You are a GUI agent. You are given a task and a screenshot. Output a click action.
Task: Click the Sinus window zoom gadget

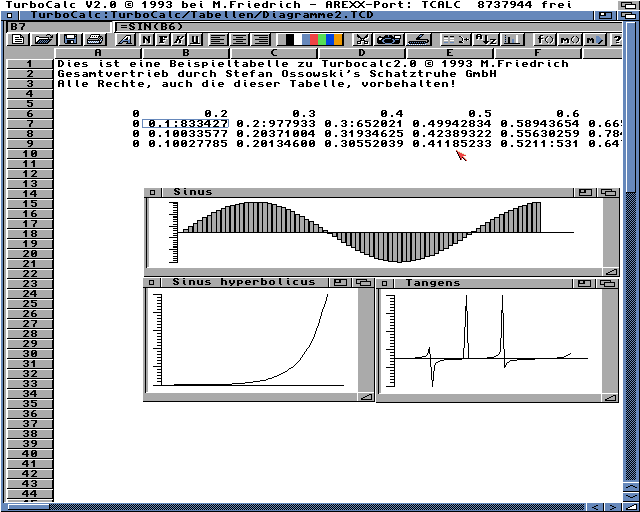coord(585,192)
